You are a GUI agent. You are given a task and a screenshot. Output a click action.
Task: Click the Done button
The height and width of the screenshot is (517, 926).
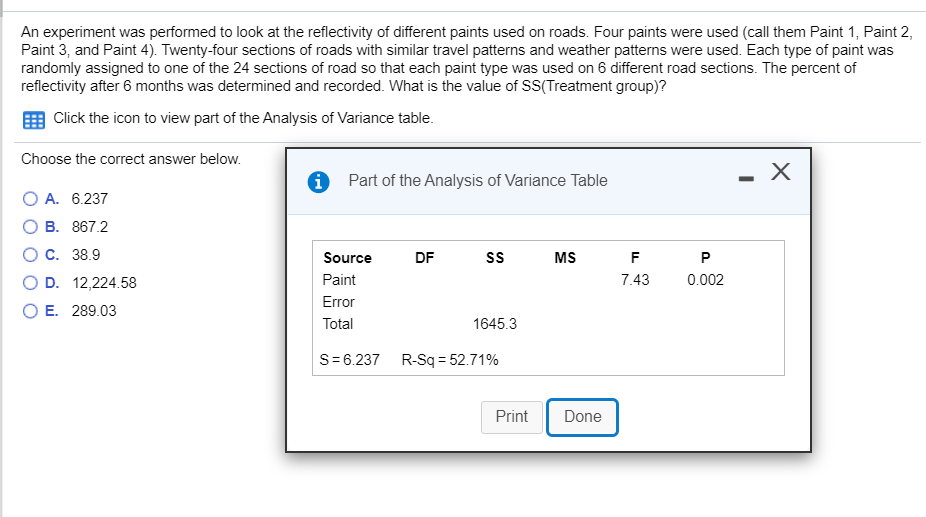pyautogui.click(x=582, y=417)
